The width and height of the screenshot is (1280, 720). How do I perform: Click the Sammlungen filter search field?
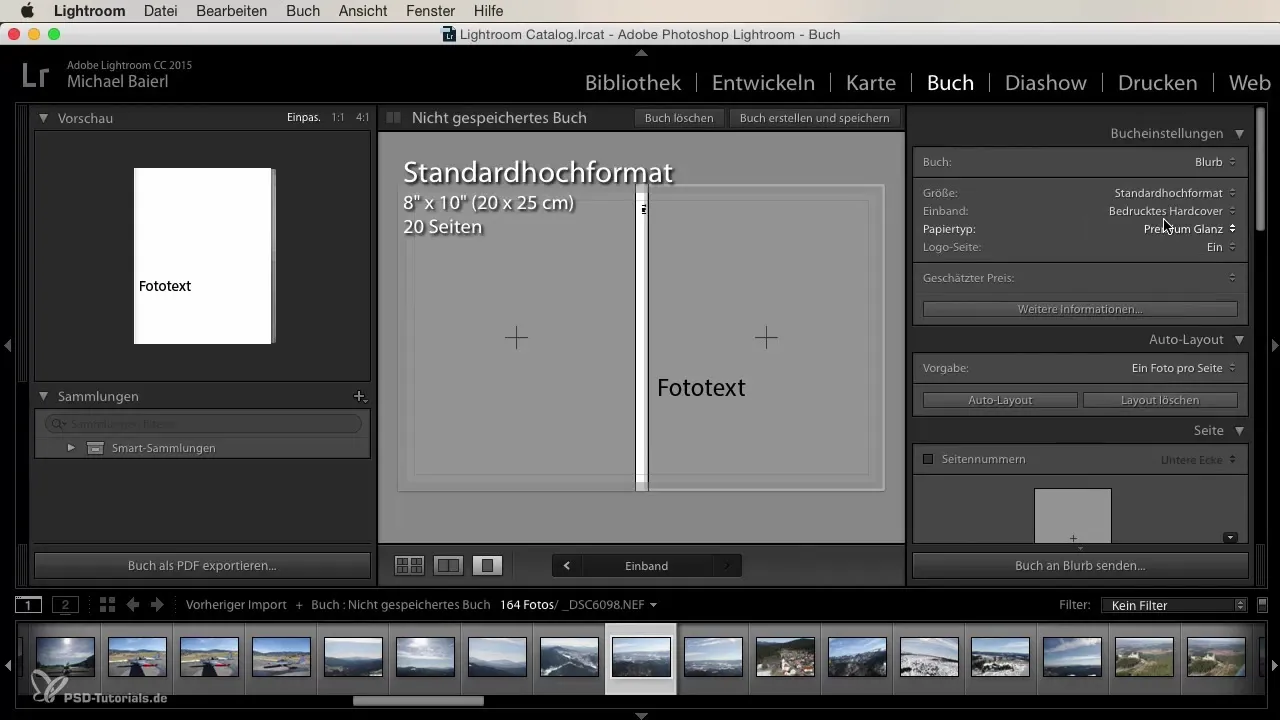coord(203,424)
